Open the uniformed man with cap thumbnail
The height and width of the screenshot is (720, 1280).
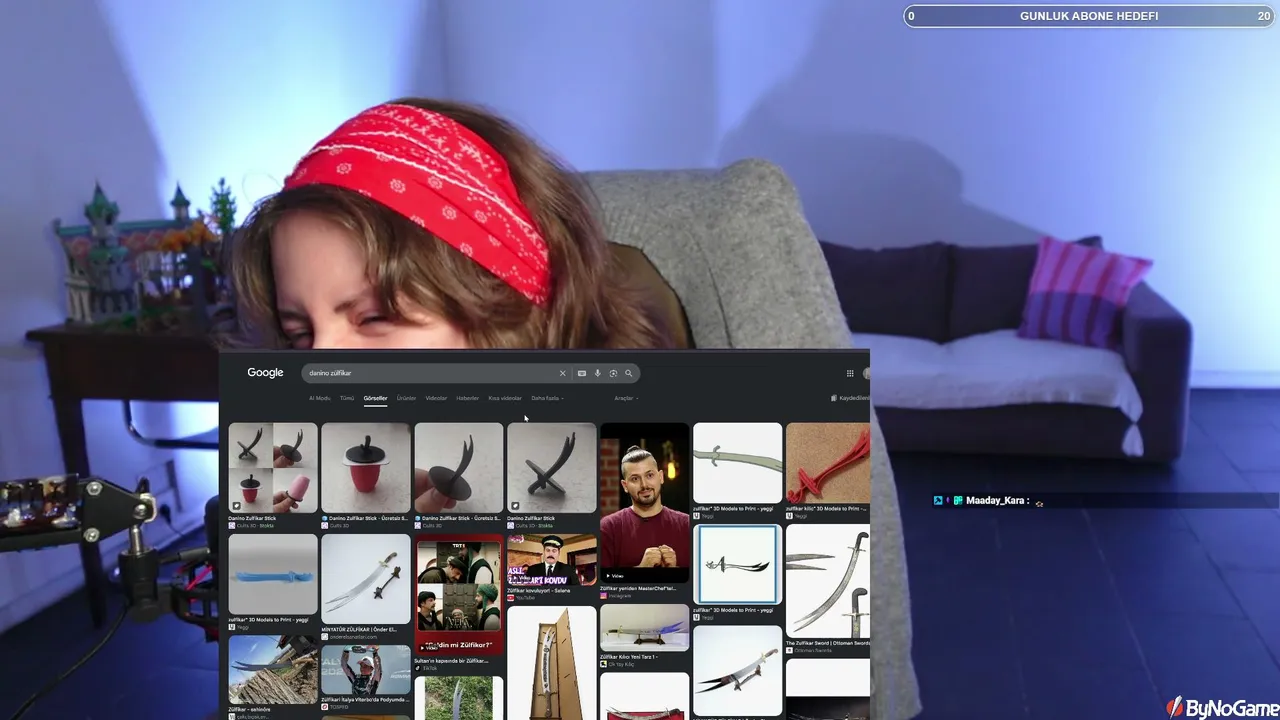coord(552,560)
